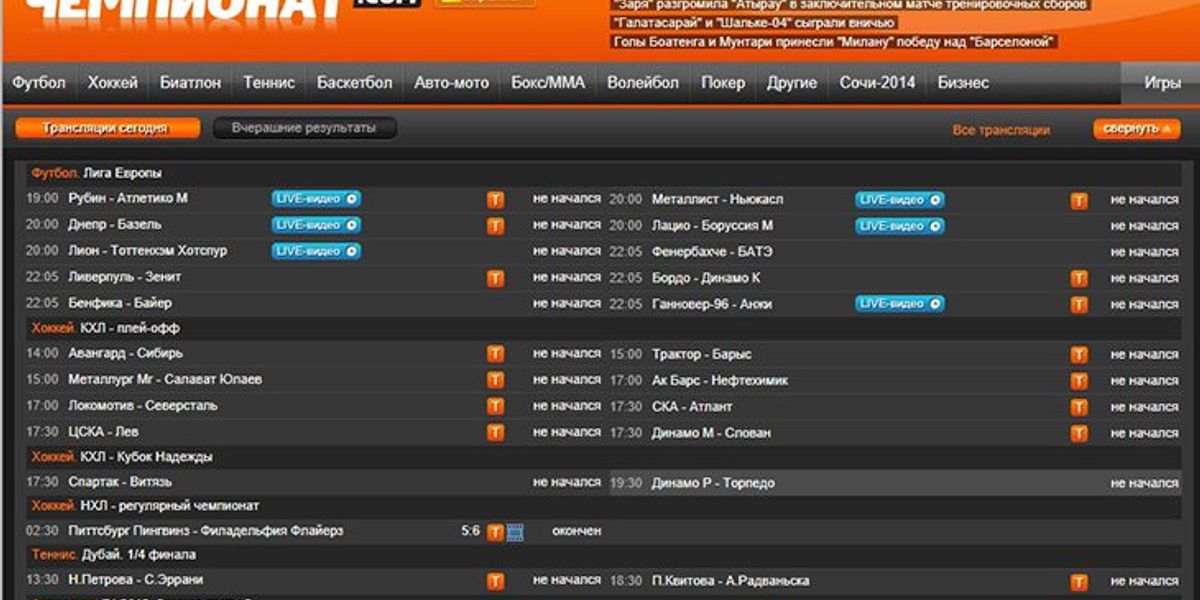This screenshot has width=1200, height=600.
Task: Watch LIVE-видео for Металлист - Ньюкасл
Action: [x=900, y=200]
